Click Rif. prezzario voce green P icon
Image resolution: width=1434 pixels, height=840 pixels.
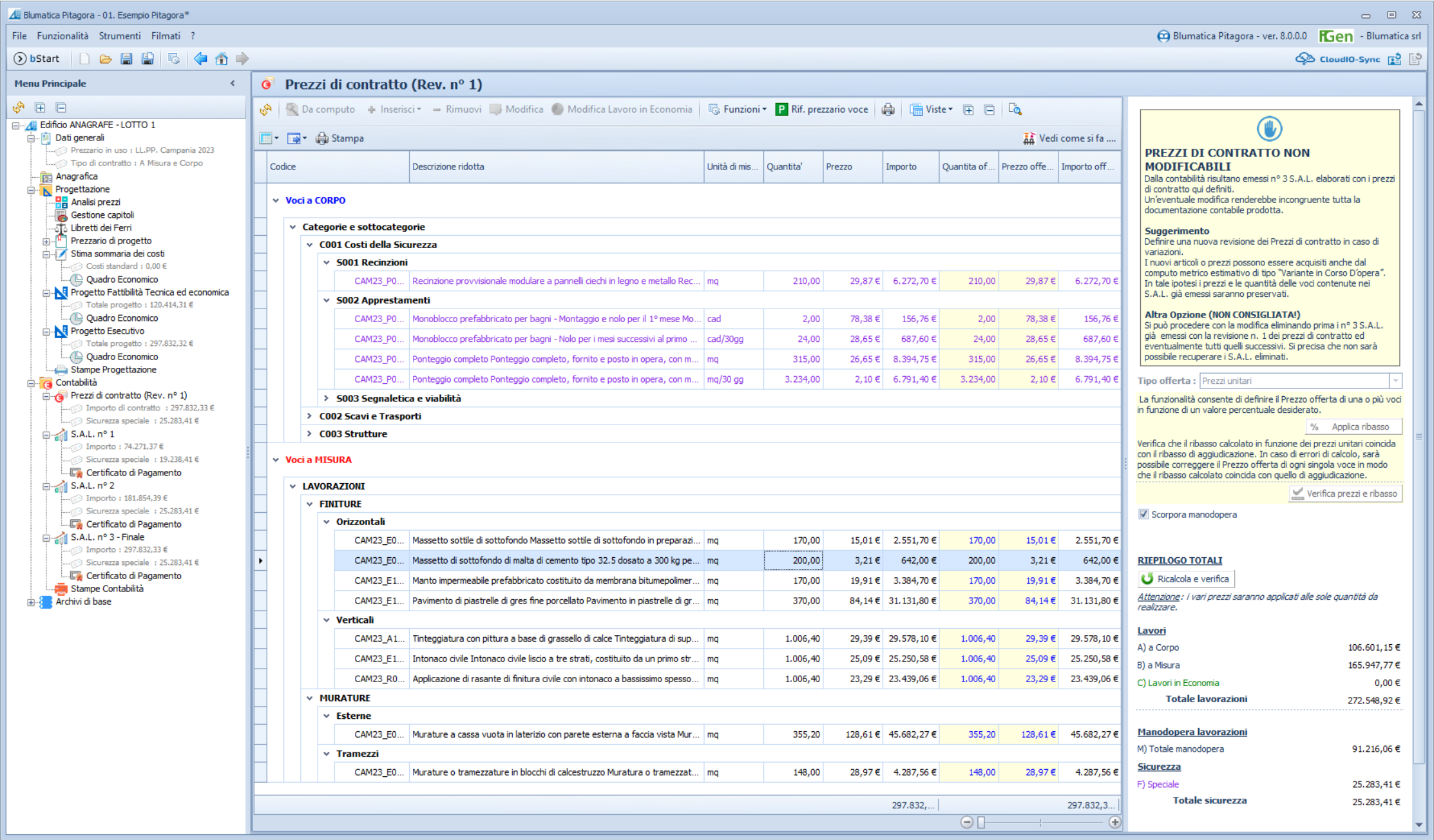click(x=781, y=110)
